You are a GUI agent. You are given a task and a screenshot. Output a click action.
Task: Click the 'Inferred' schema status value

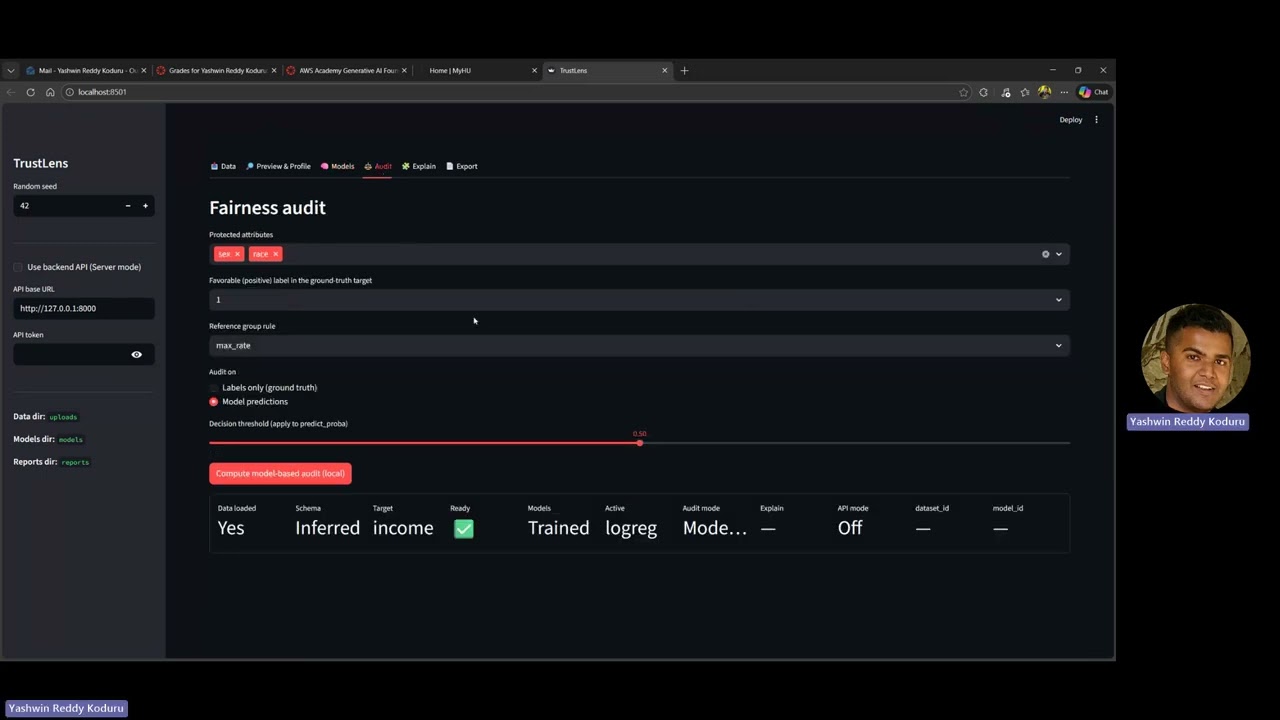pyautogui.click(x=327, y=528)
